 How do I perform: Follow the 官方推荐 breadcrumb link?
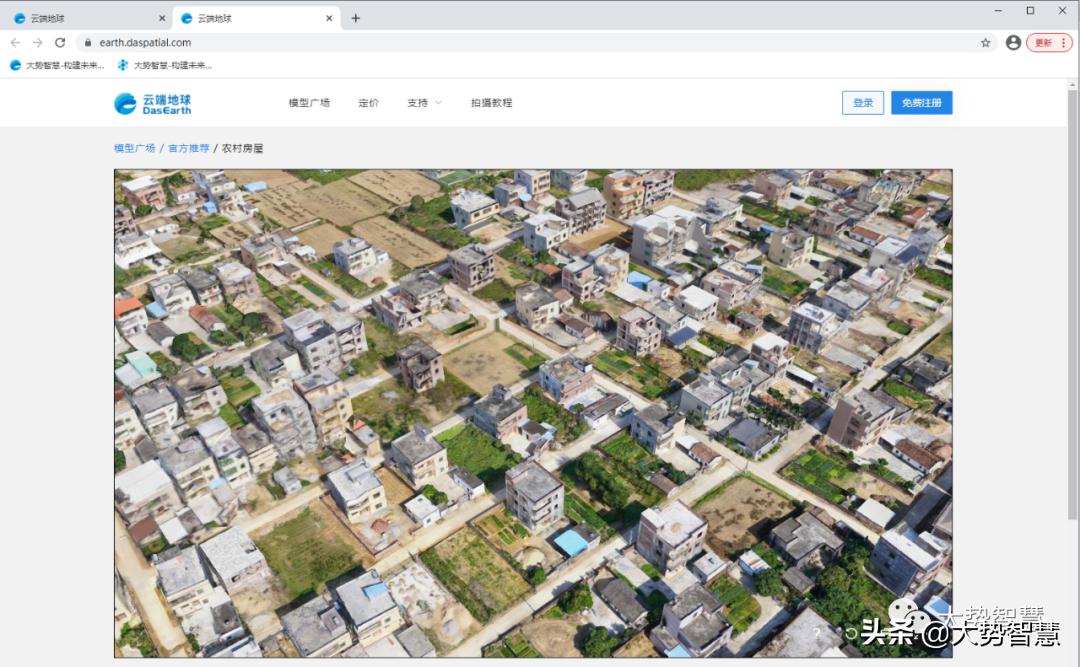tap(189, 148)
